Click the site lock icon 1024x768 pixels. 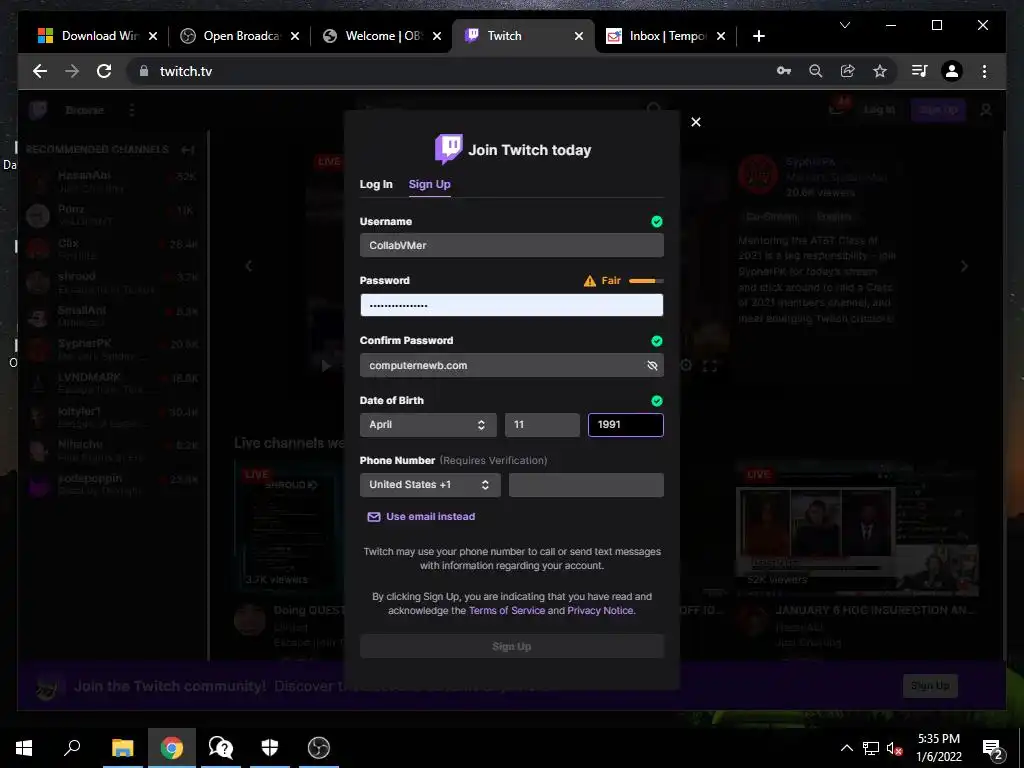point(144,71)
